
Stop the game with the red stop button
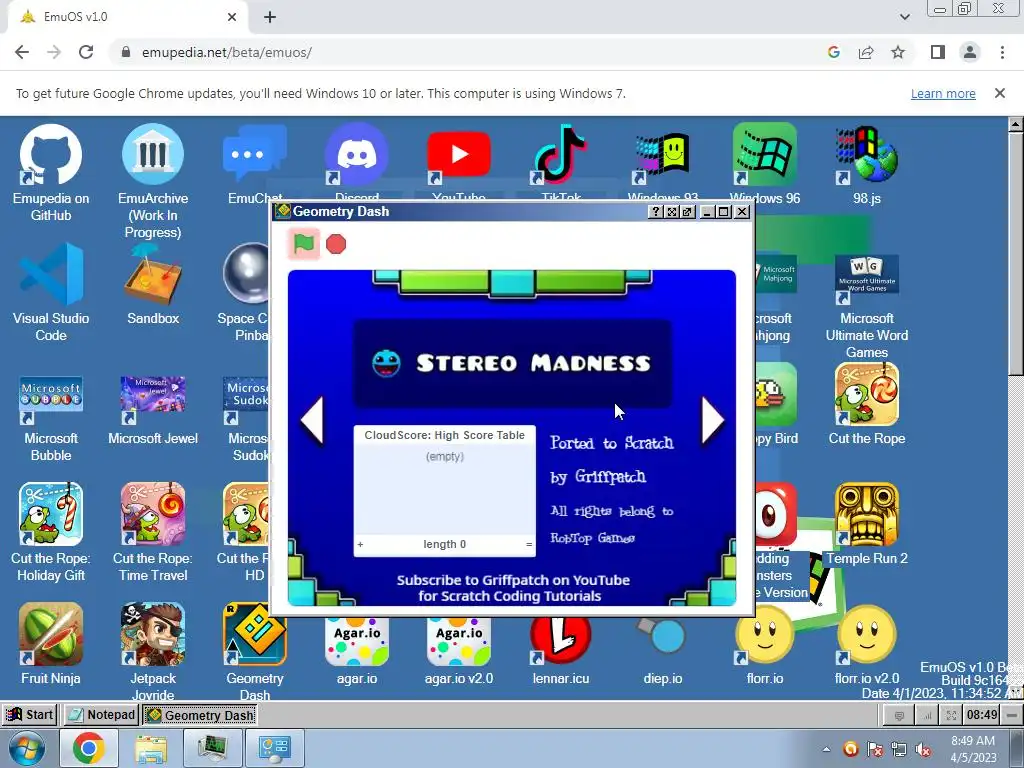(336, 244)
